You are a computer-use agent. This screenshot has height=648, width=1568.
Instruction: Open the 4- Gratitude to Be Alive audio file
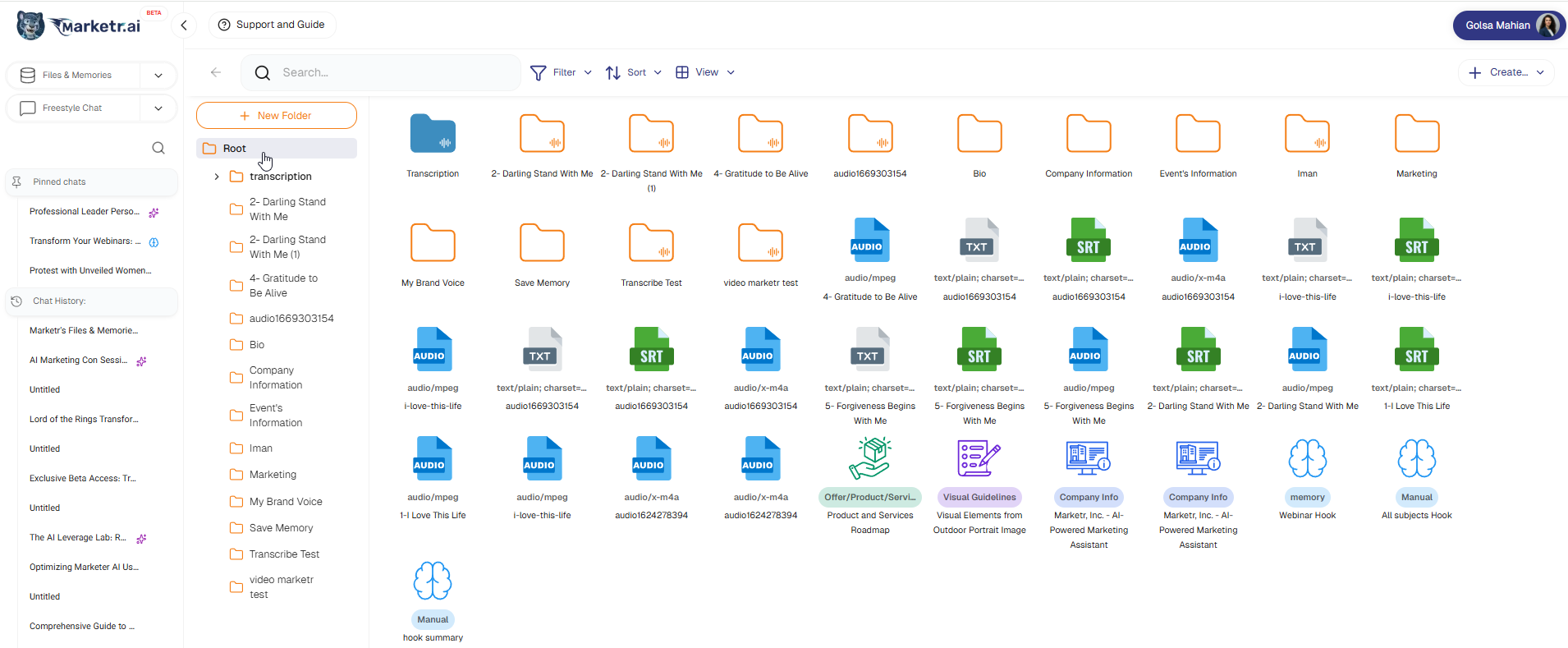(x=870, y=240)
